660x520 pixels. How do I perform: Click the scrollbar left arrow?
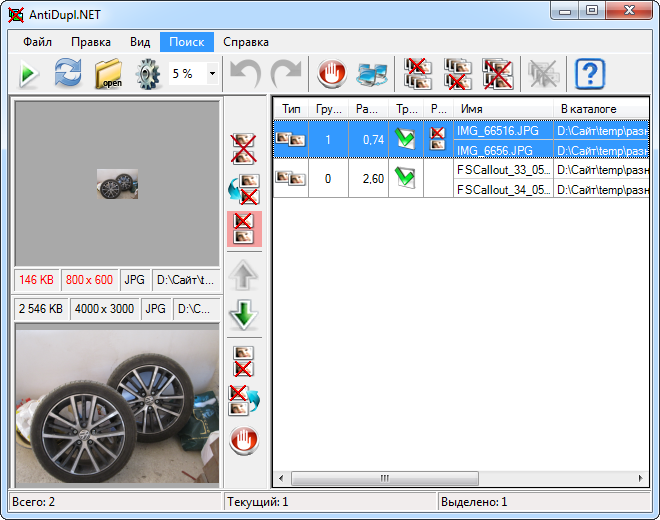point(281,478)
